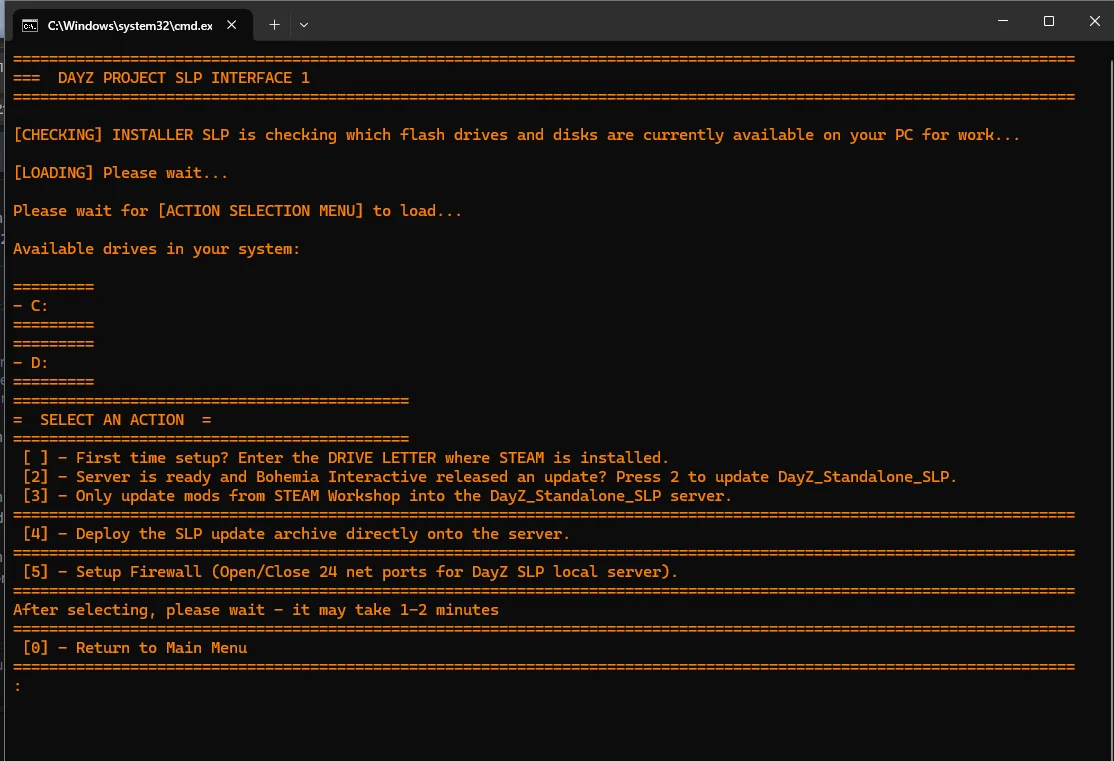Open a new terminal tab

click(x=274, y=25)
